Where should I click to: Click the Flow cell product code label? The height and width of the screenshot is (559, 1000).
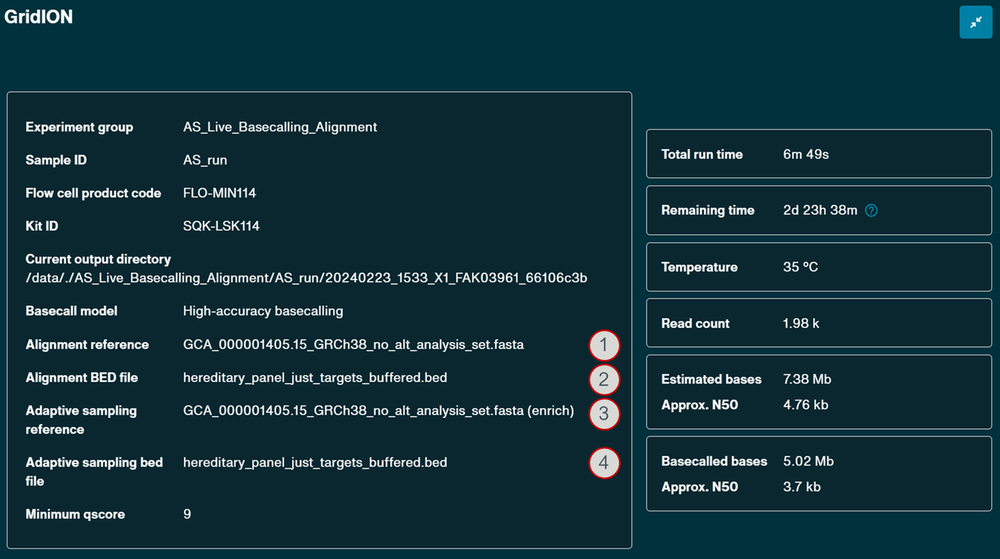point(93,193)
